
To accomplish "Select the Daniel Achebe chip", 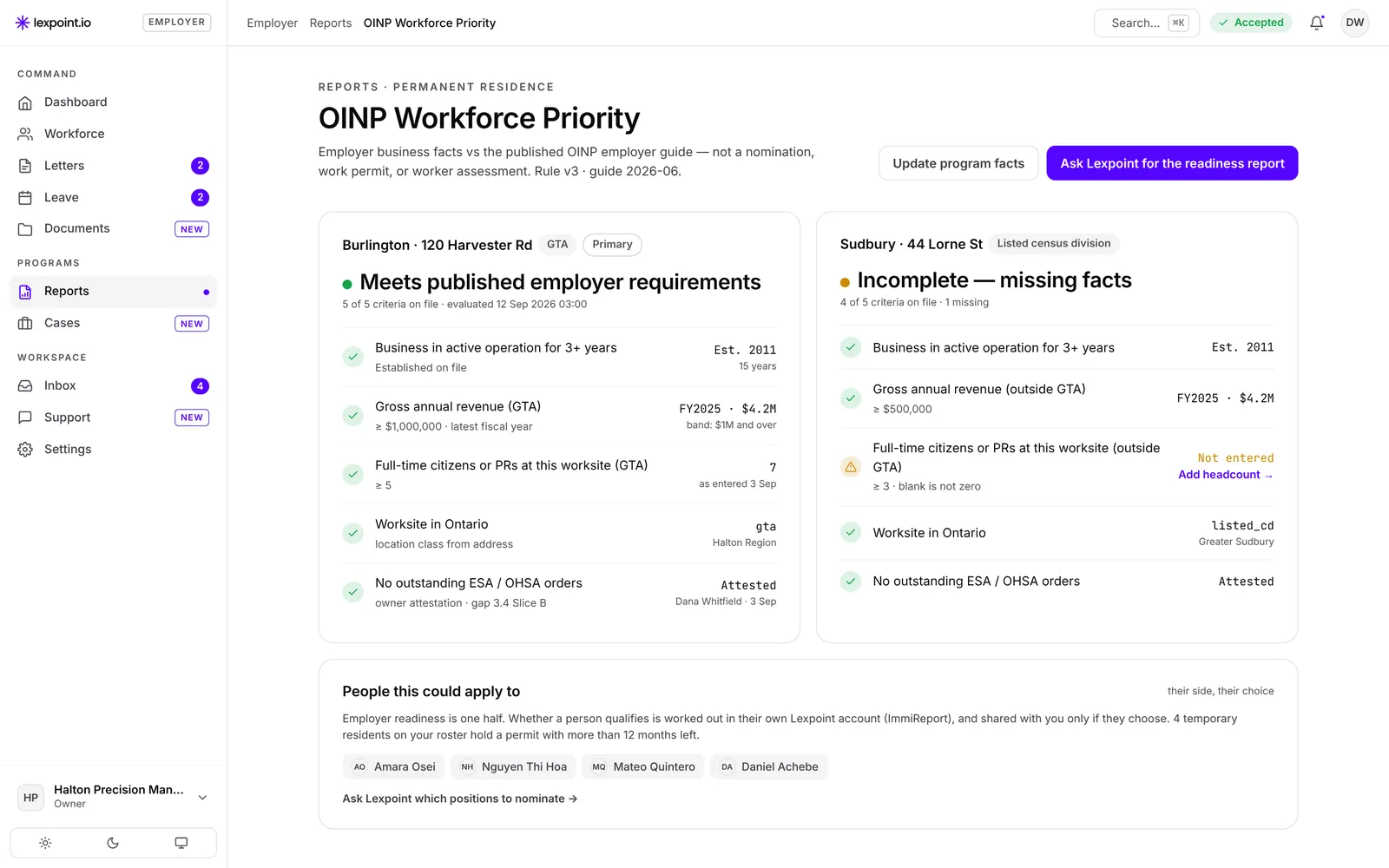I will click(x=769, y=766).
